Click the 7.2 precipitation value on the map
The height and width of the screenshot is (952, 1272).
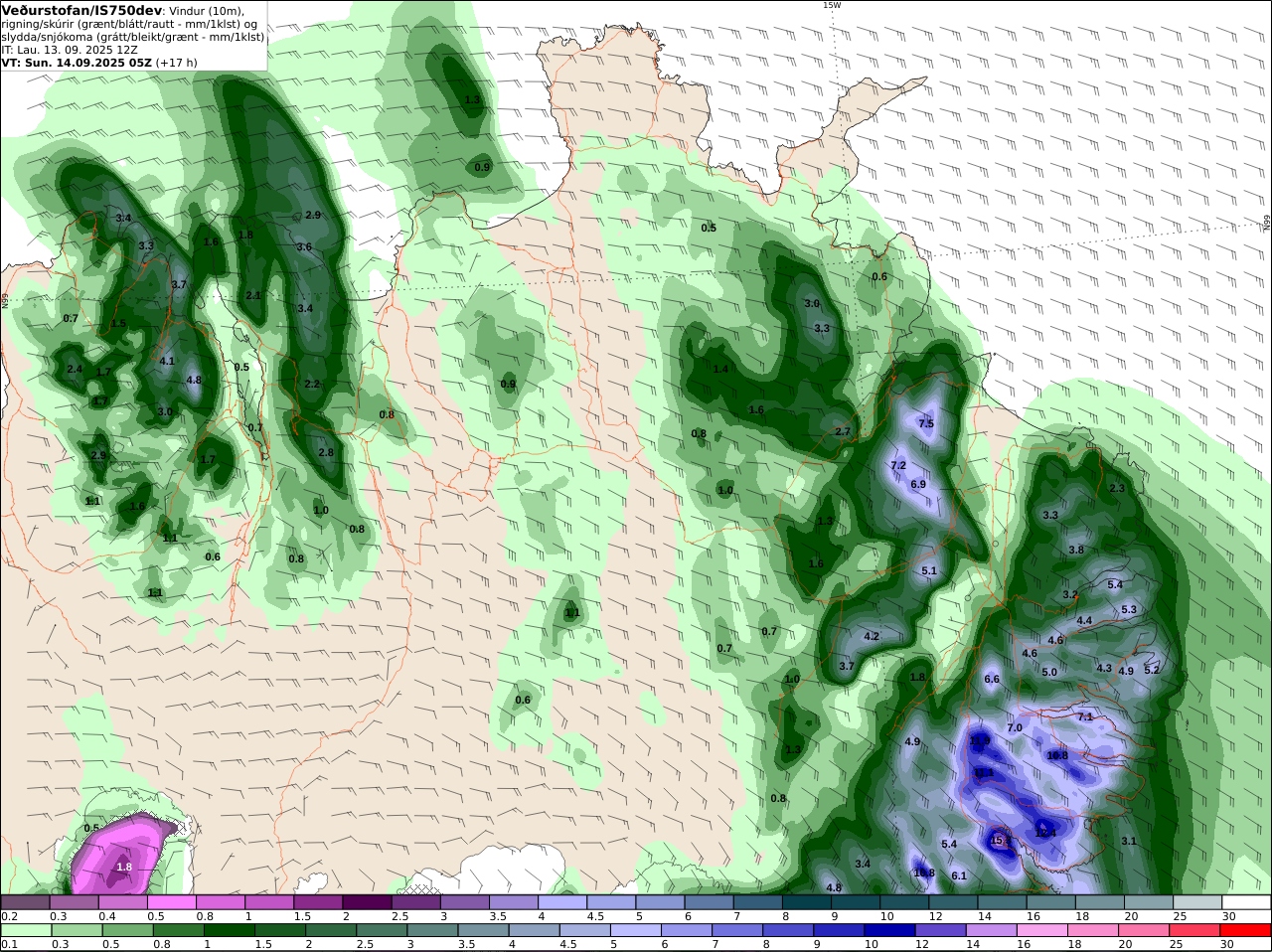click(x=898, y=465)
